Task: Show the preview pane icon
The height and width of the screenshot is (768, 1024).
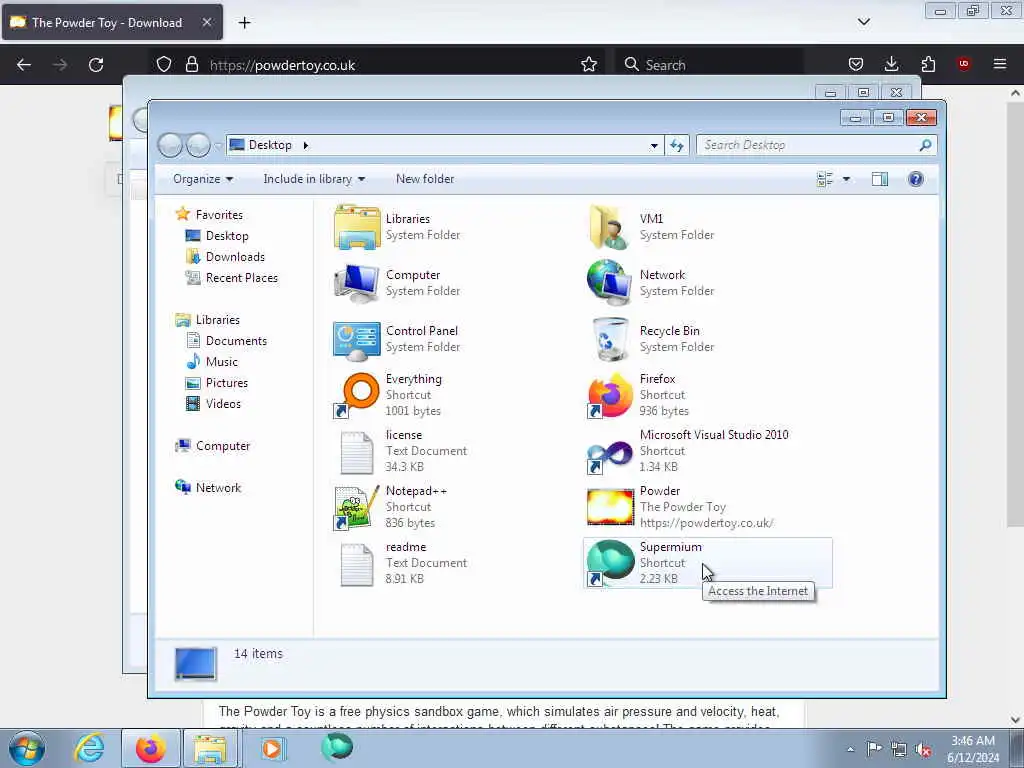Action: (880, 179)
